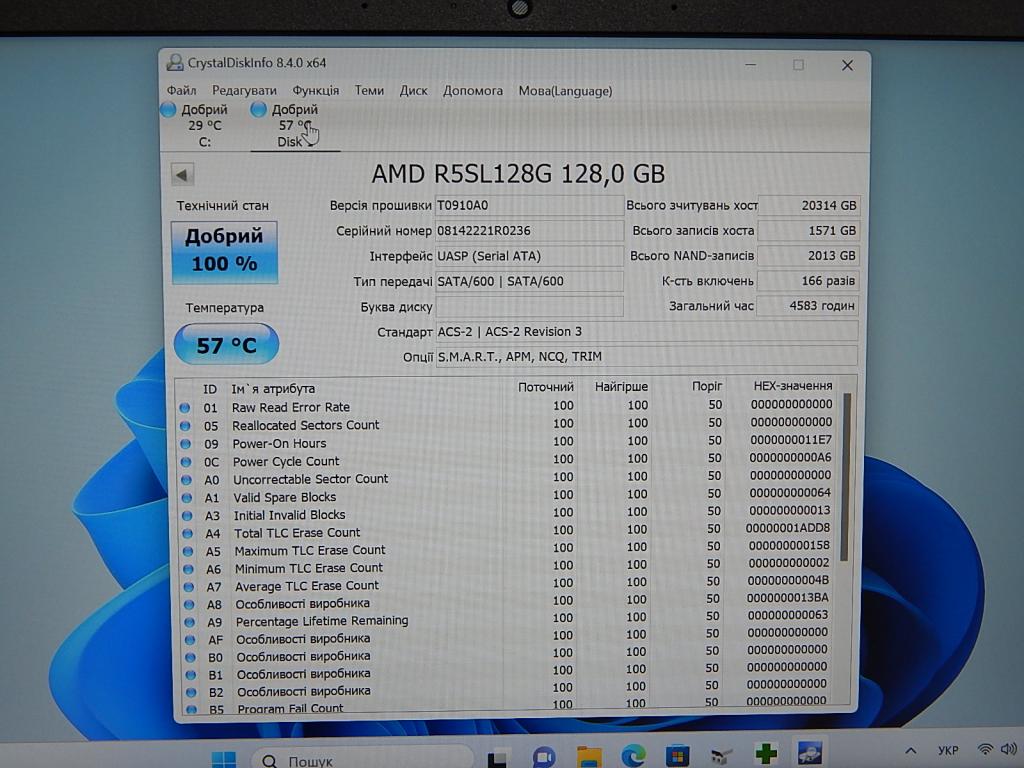Click the CrystalDiskInfo title bar icon
This screenshot has width=1024, height=768.
174,63
